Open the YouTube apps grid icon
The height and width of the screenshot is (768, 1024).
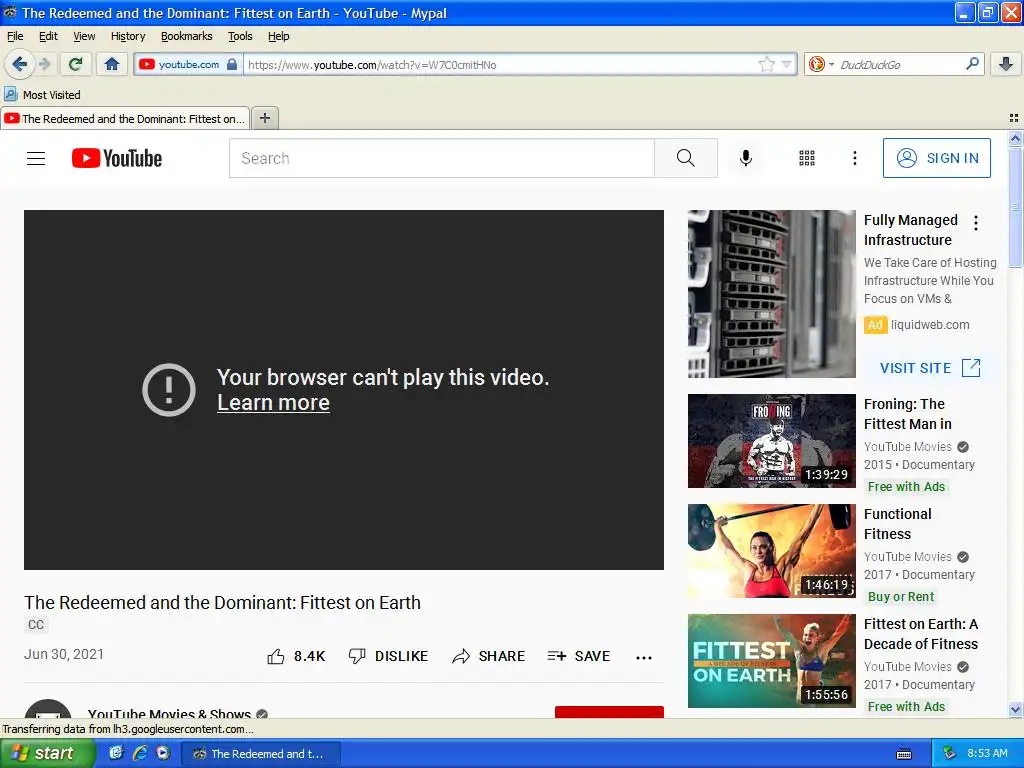[807, 158]
